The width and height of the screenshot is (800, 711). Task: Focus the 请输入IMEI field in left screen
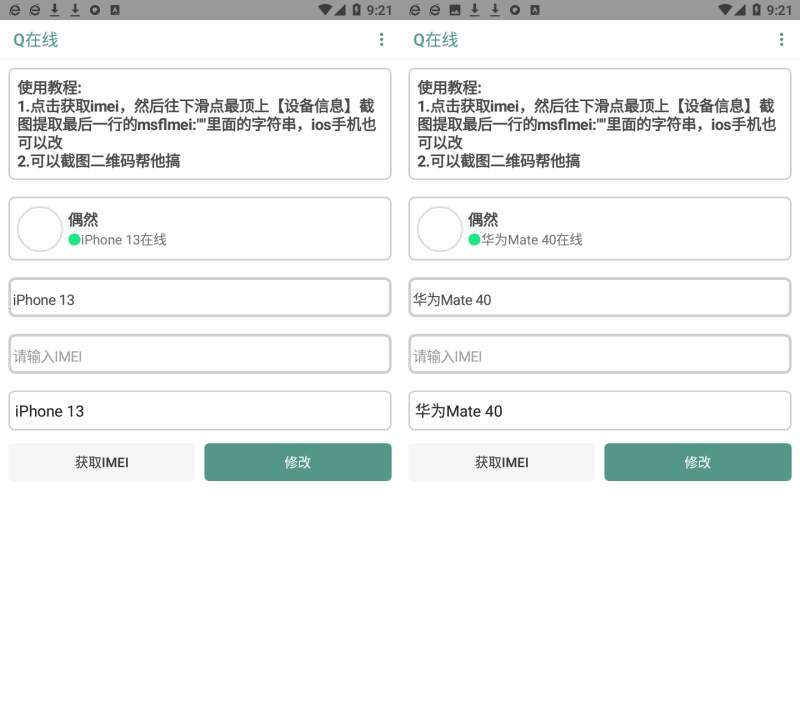[x=200, y=354]
